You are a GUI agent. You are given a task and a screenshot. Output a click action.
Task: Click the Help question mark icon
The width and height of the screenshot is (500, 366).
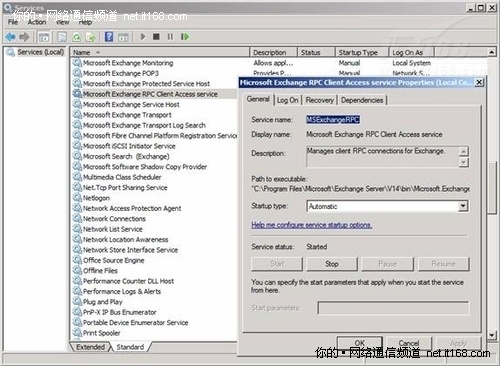[x=109, y=37]
